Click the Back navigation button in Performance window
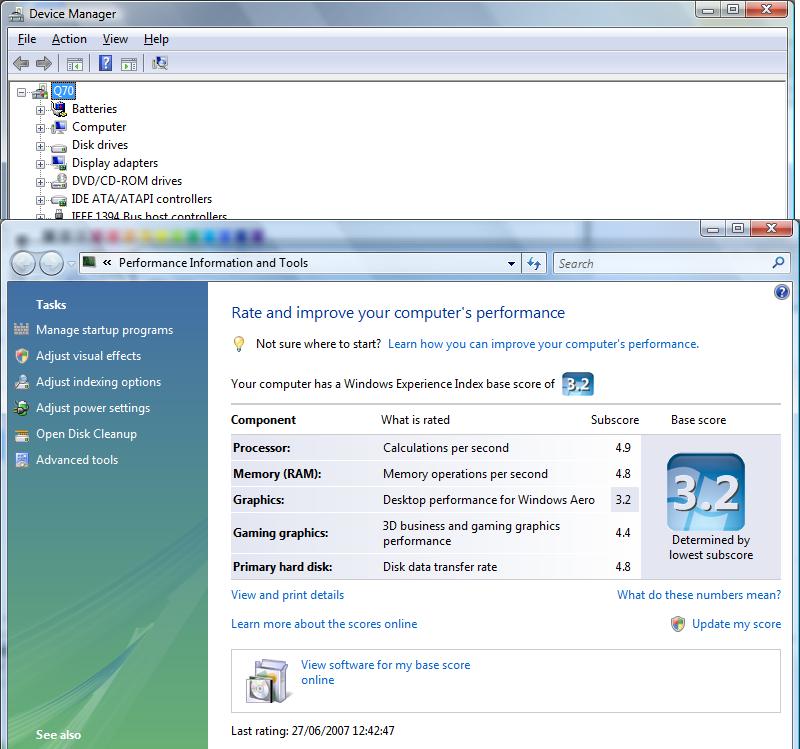The width and height of the screenshot is (800, 749). point(23,264)
